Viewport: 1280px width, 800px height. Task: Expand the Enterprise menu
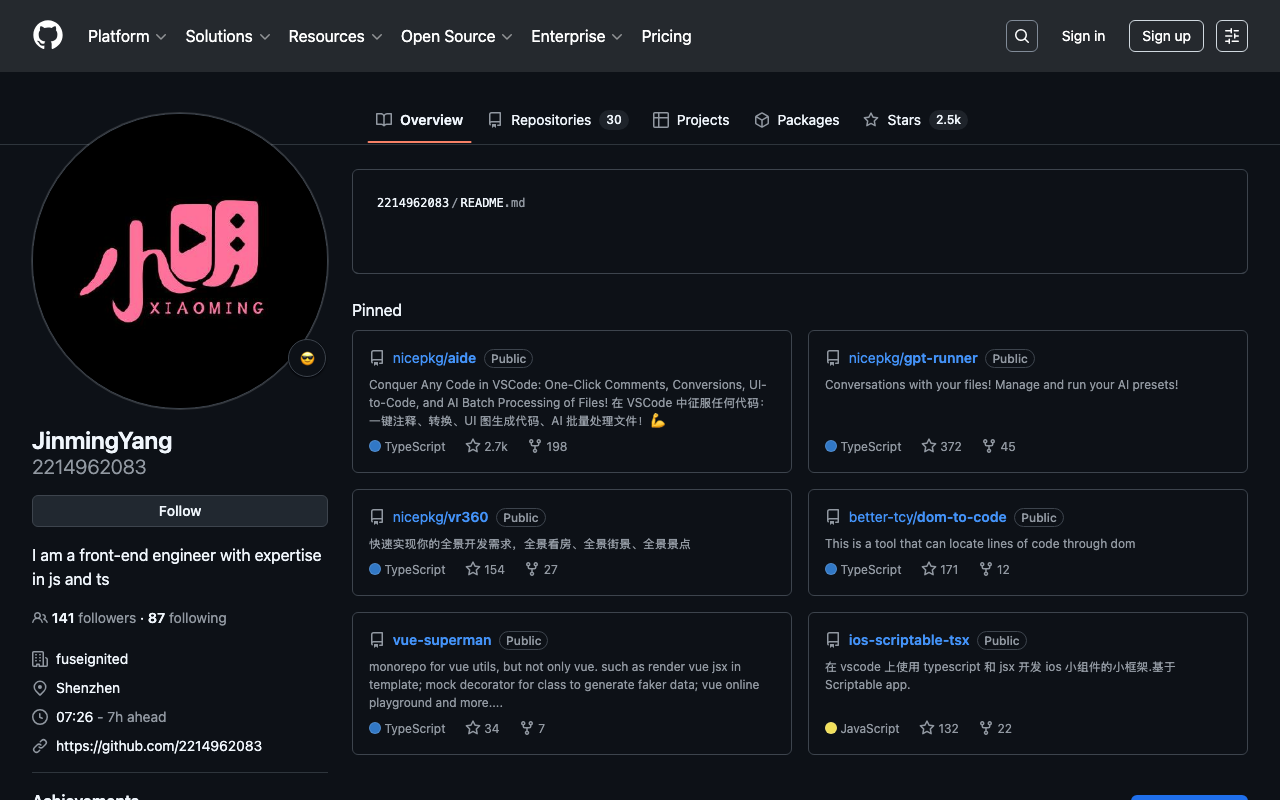click(577, 36)
